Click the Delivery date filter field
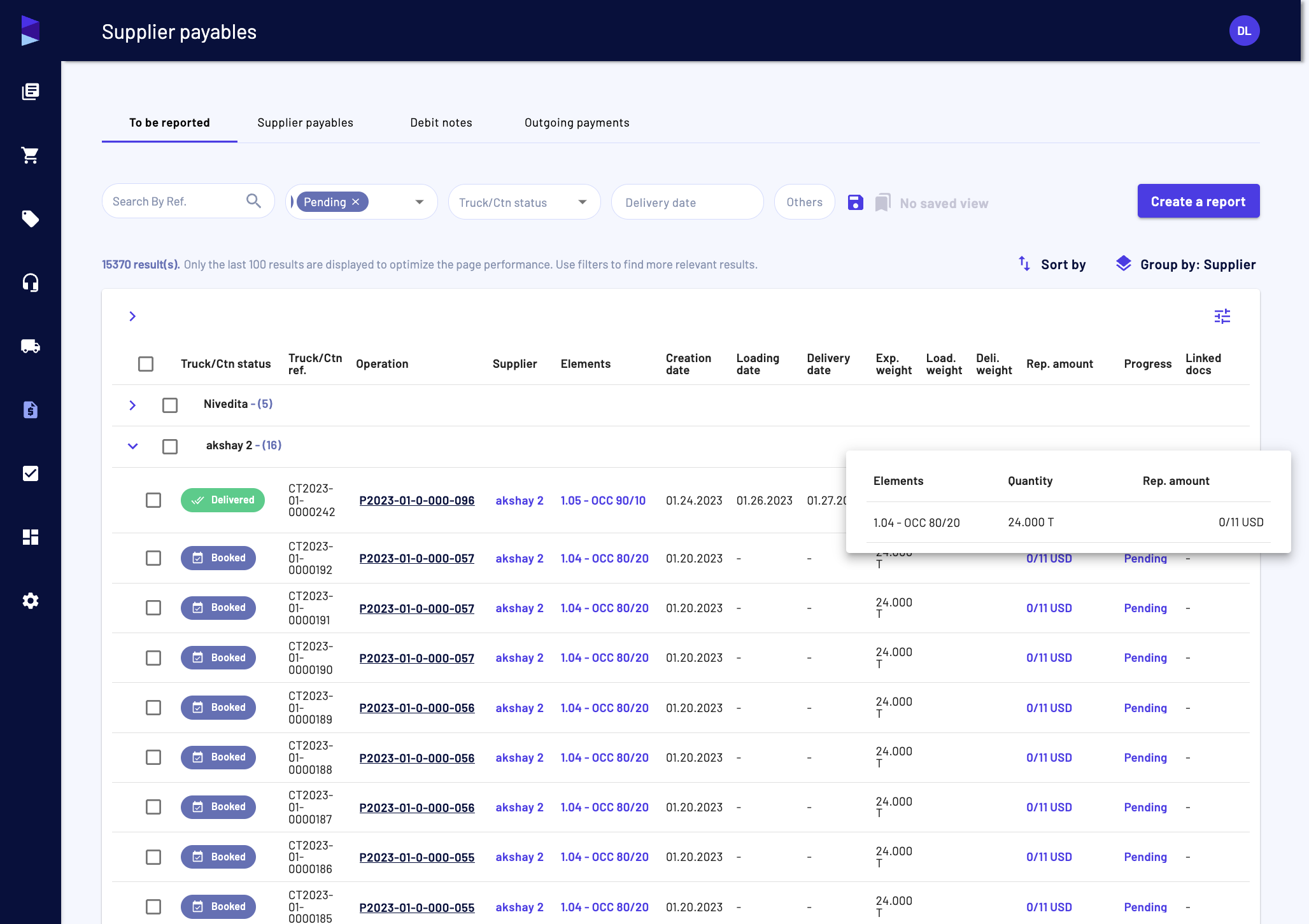 click(687, 202)
